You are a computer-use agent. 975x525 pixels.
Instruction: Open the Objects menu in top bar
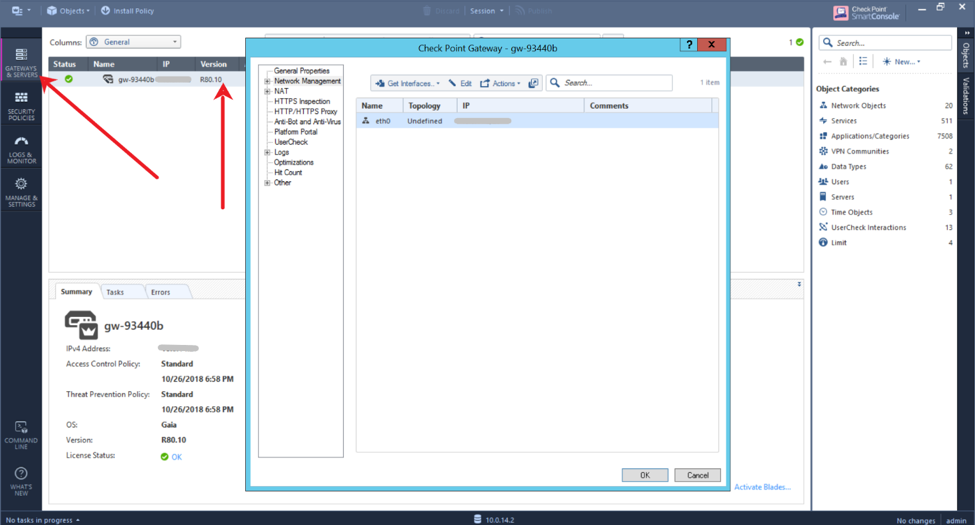[69, 11]
